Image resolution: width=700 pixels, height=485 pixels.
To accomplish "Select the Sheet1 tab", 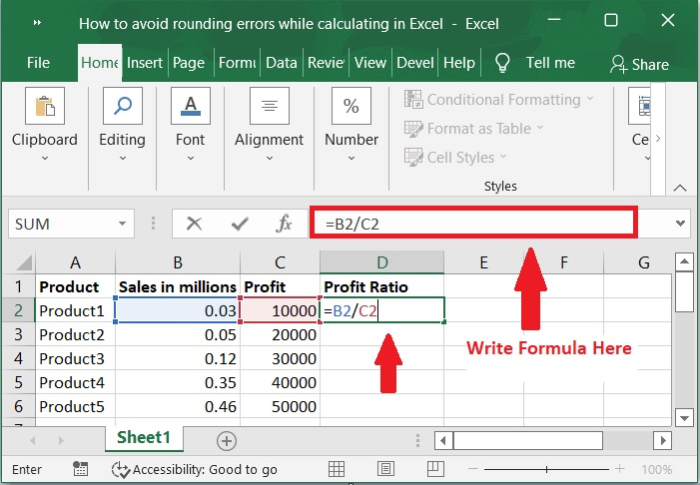I will click(x=144, y=438).
